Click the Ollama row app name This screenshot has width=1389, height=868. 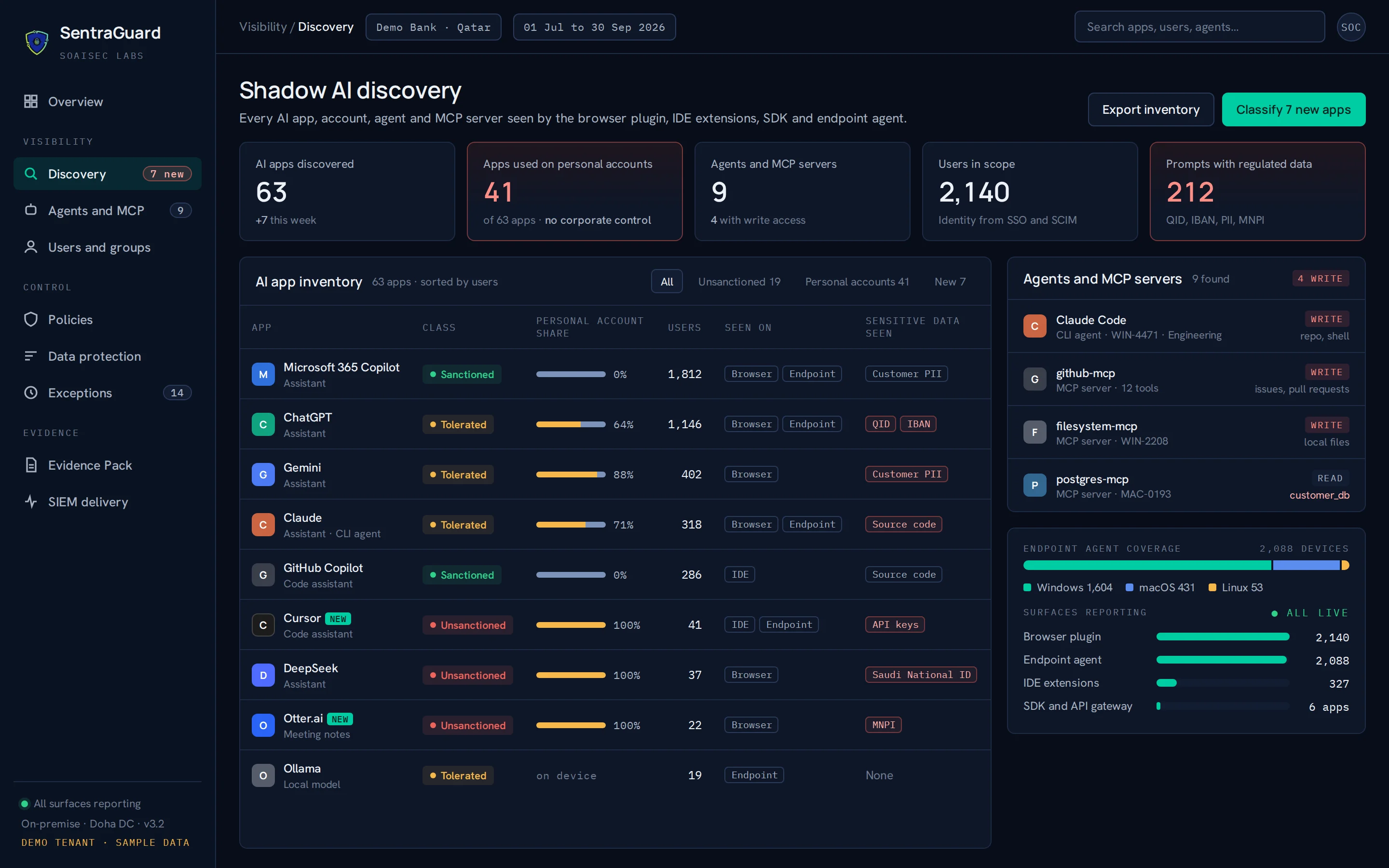(x=302, y=768)
